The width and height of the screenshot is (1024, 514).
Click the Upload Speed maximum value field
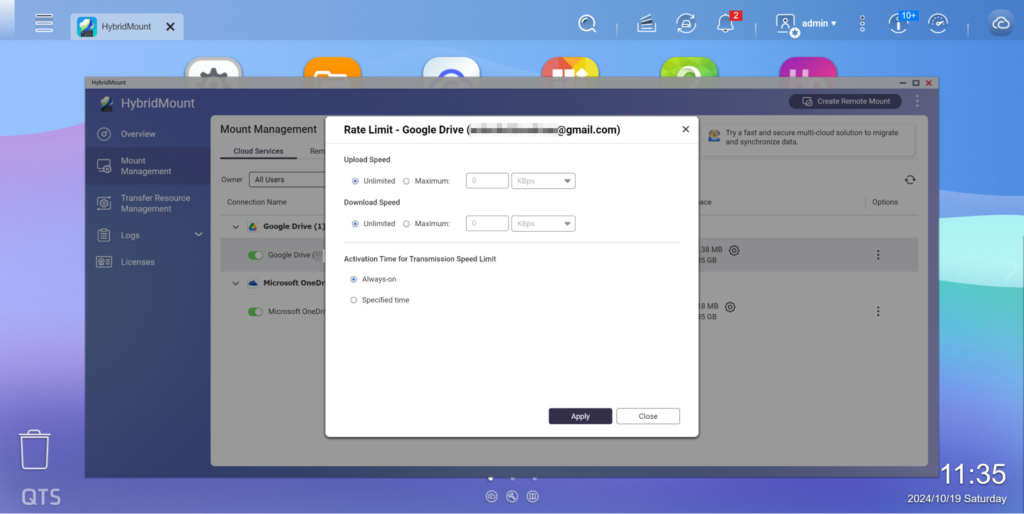487,181
